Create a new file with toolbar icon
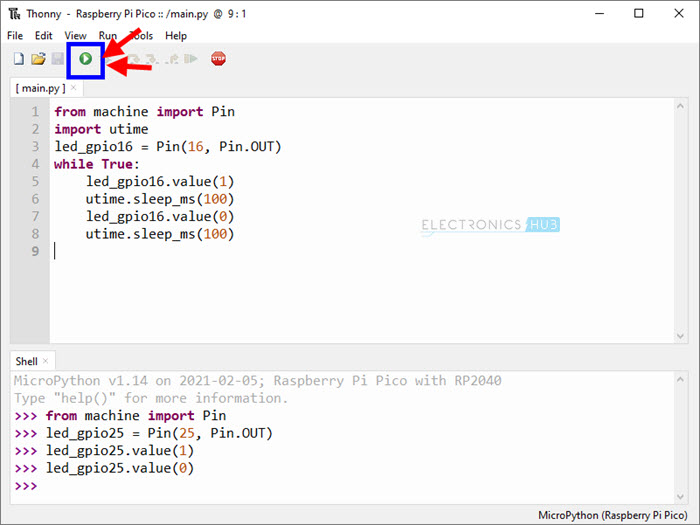Viewport: 700px width, 525px height. [x=17, y=59]
